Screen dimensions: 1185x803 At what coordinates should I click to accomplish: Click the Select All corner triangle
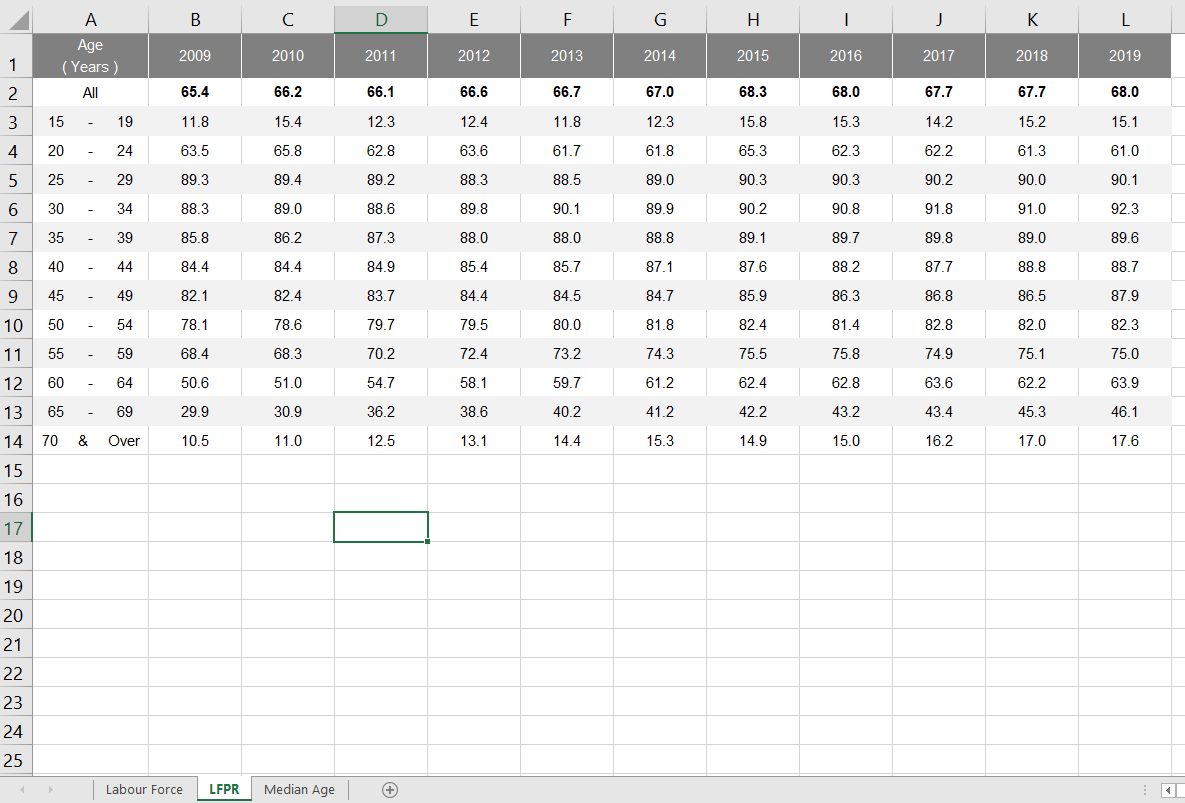(x=16, y=19)
